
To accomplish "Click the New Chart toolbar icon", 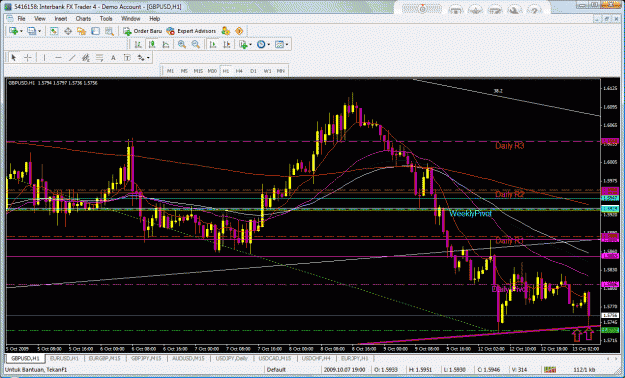I will [x=13, y=31].
